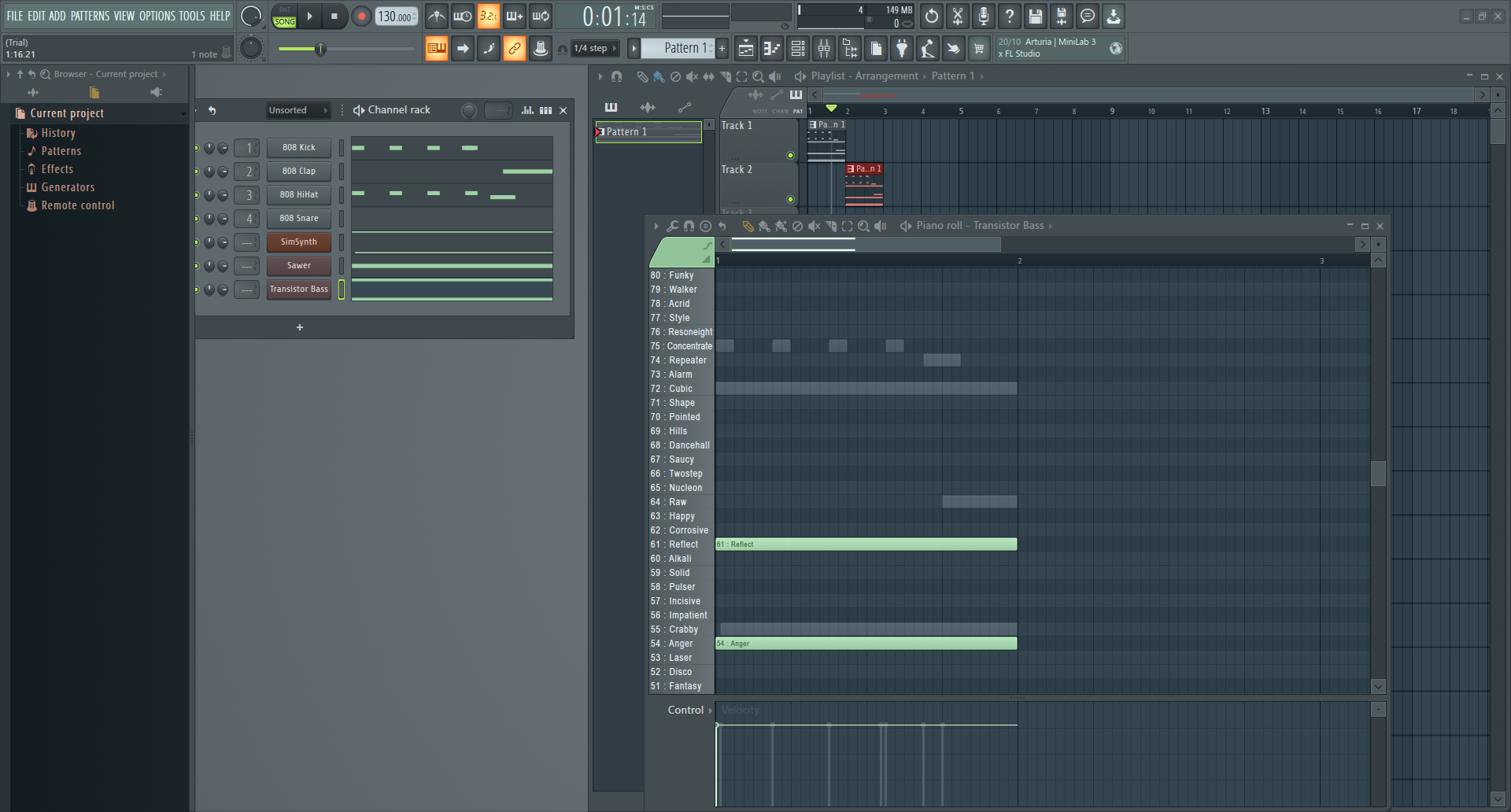Mute the 808 Kick channel
Image resolution: width=1511 pixels, height=812 pixels.
click(197, 147)
